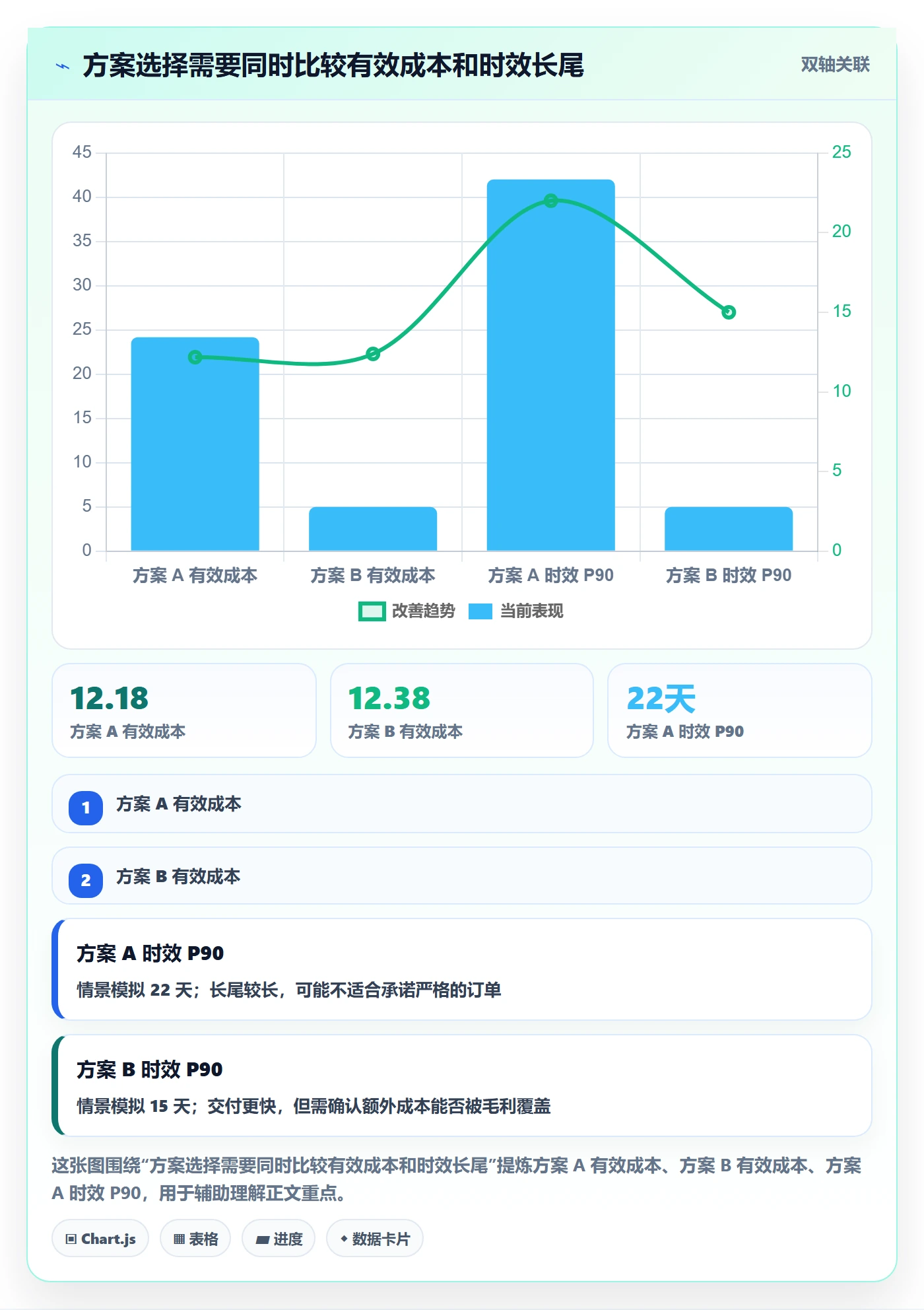The height and width of the screenshot is (1310, 924).
Task: Click x-axis label 方案 A 时效 P90
Action: pos(551,576)
